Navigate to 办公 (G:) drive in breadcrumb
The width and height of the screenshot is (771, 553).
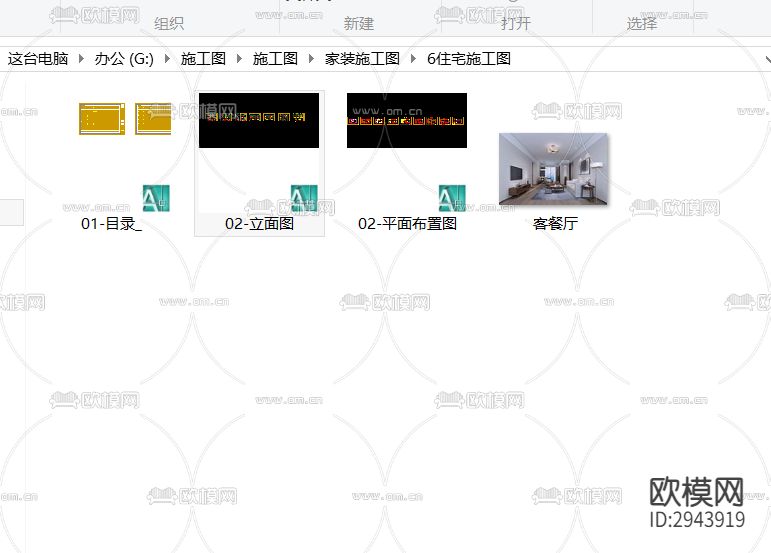pos(124,59)
